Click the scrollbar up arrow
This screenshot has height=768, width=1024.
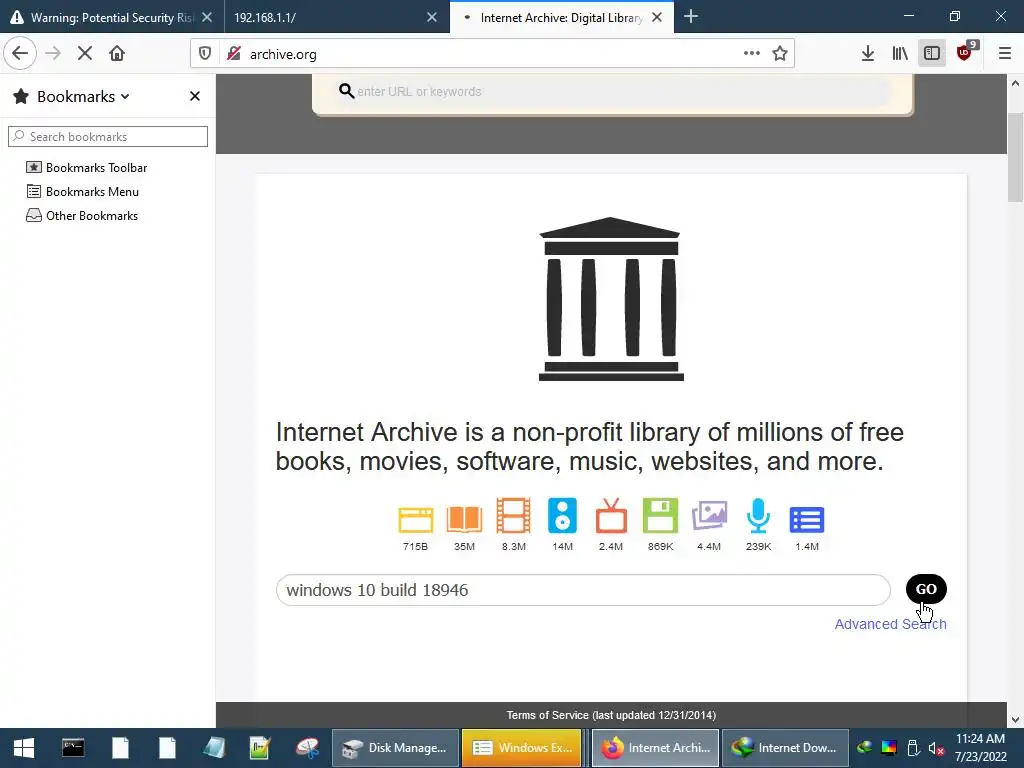point(1016,83)
